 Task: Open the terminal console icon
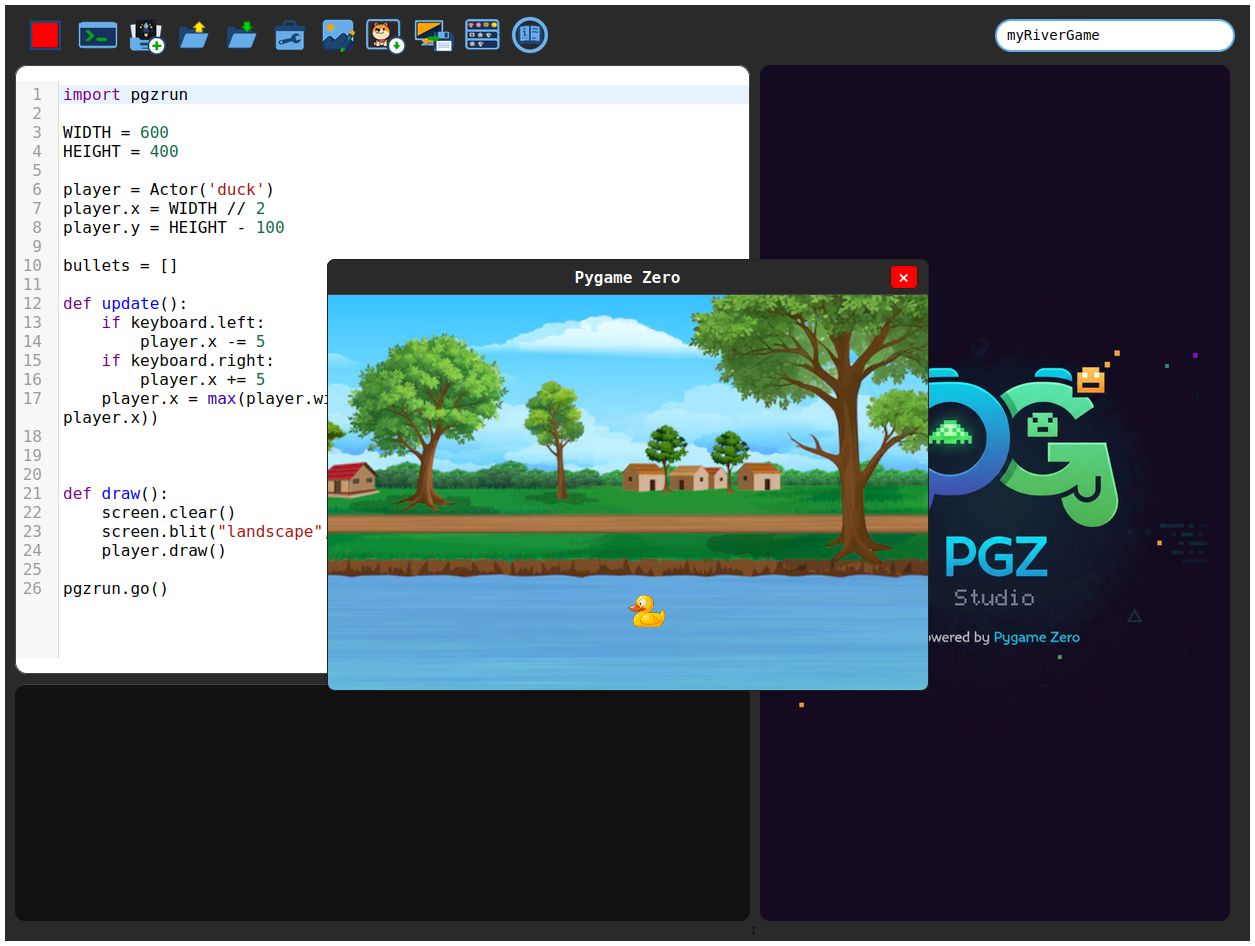96,36
